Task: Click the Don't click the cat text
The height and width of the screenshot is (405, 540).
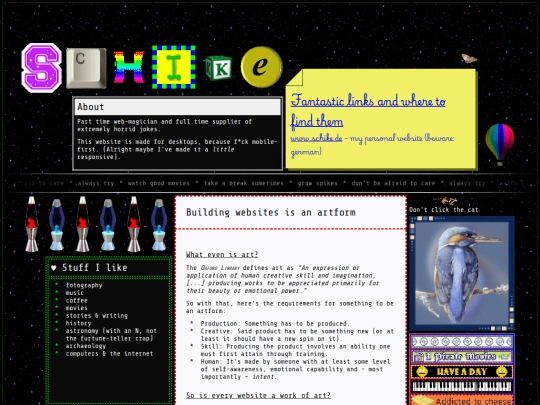Action: [444, 210]
